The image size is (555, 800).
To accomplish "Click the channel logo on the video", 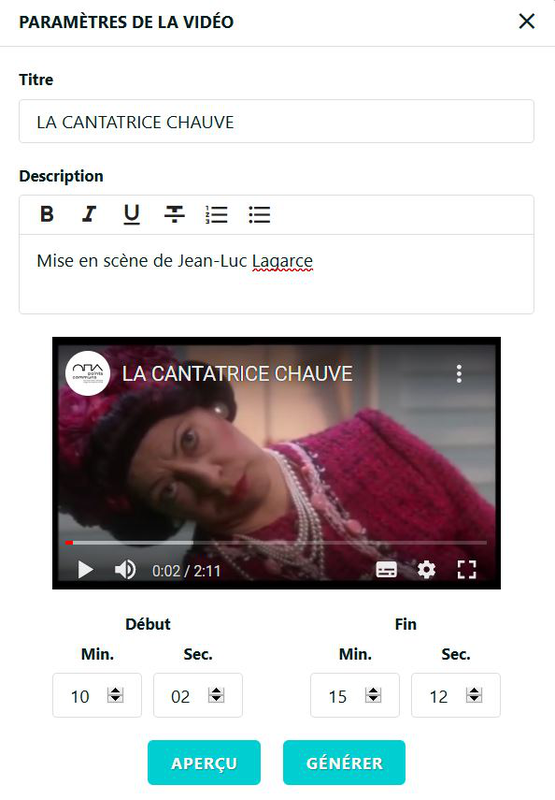I will (88, 373).
